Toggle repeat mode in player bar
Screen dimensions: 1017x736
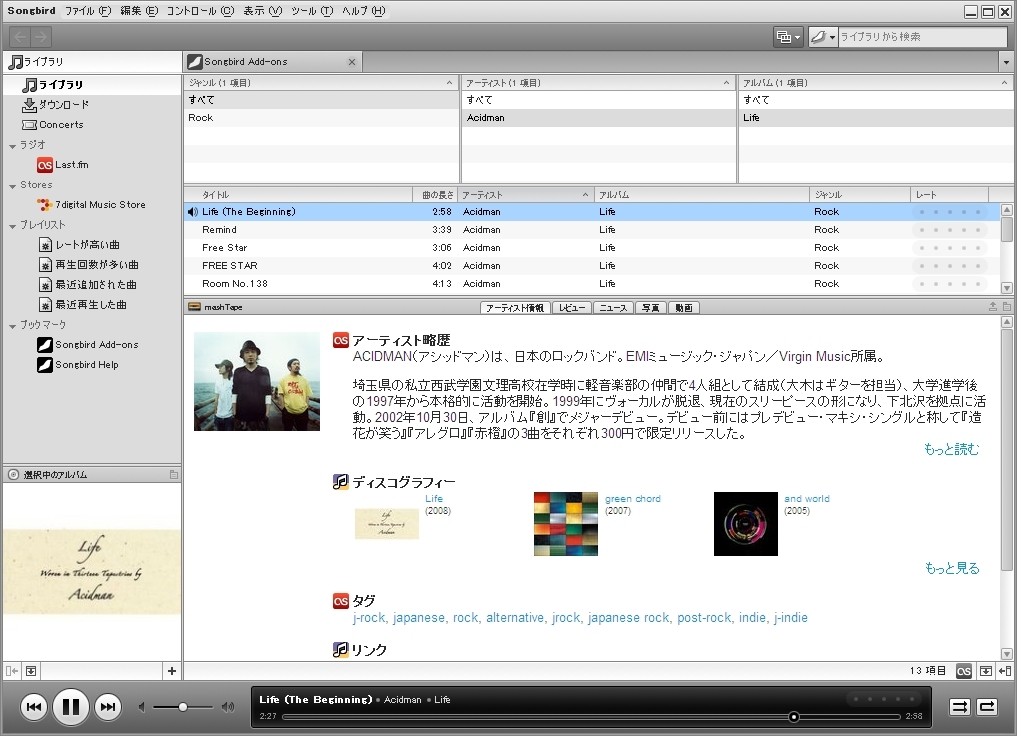[987, 707]
